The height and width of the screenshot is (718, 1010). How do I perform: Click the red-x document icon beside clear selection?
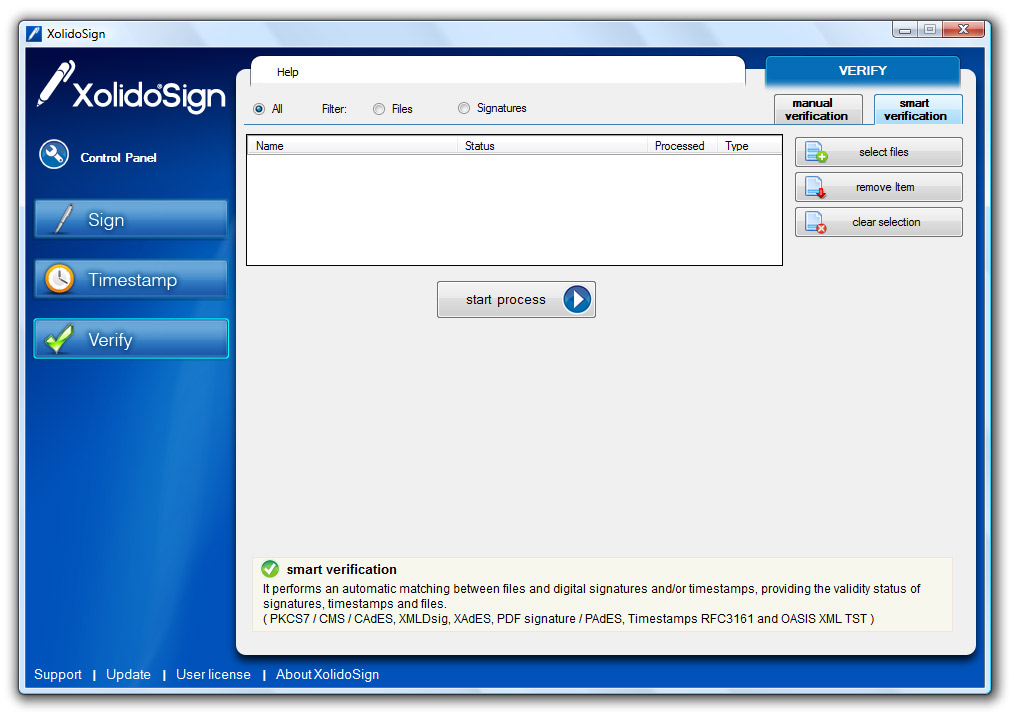pyautogui.click(x=815, y=222)
